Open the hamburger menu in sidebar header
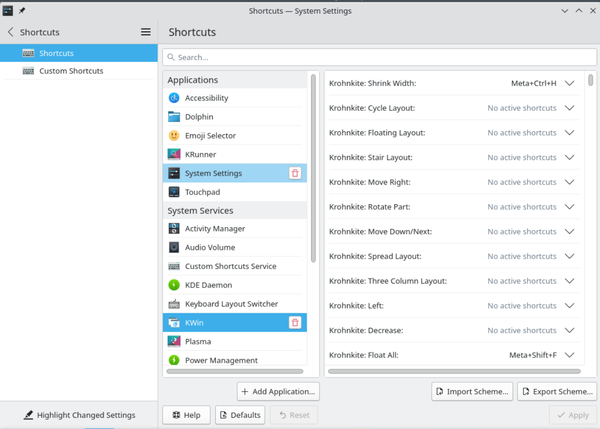Screen dimensions: 600x429 tap(145, 32)
